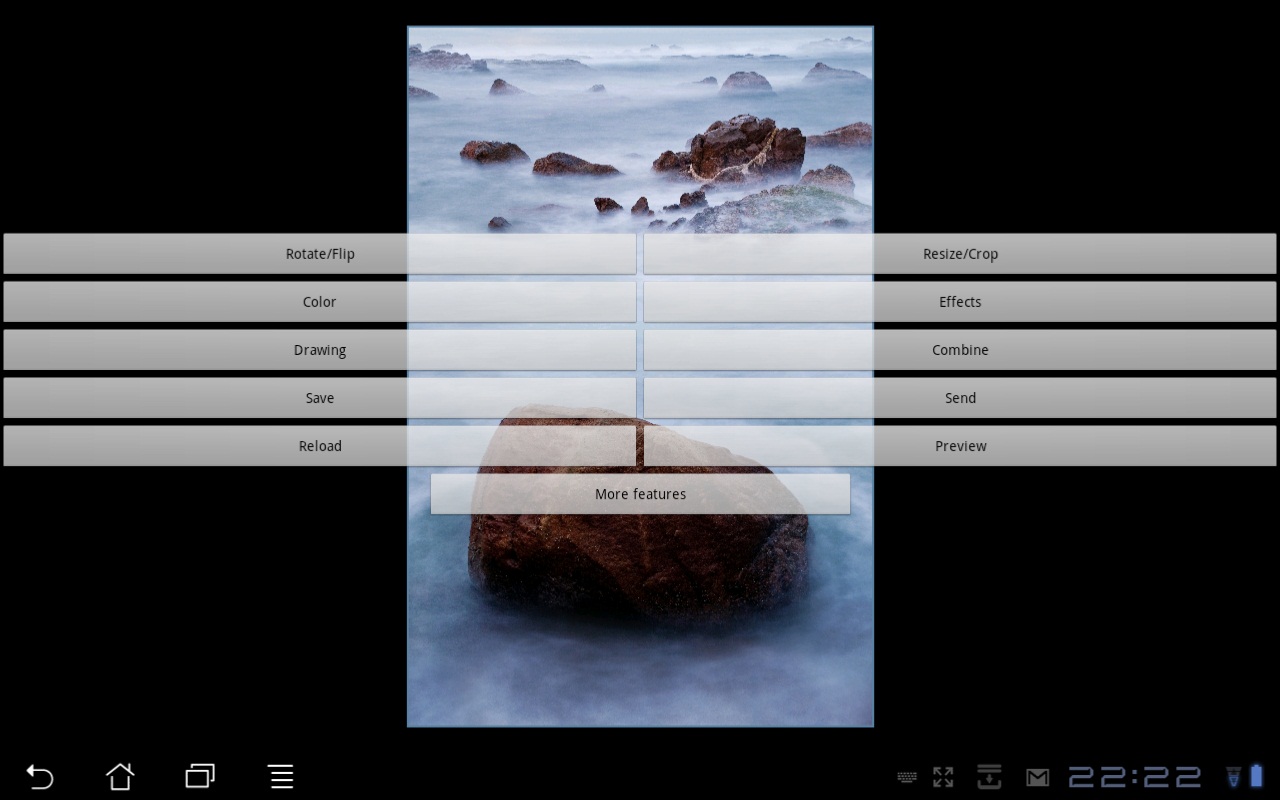This screenshot has height=800, width=1280.
Task: Open the recent apps icon
Action: click(x=200, y=776)
